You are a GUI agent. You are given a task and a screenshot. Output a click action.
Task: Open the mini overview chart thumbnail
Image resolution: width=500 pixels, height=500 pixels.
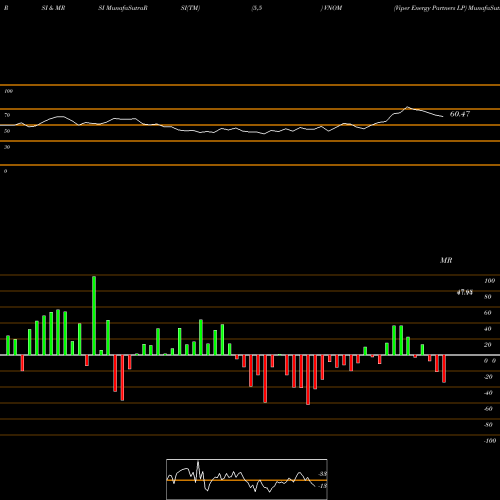pos(247,479)
